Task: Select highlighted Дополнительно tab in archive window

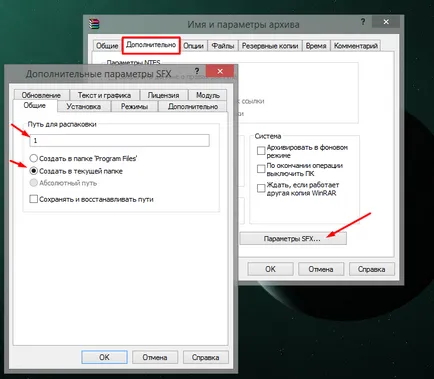Action: [x=151, y=45]
